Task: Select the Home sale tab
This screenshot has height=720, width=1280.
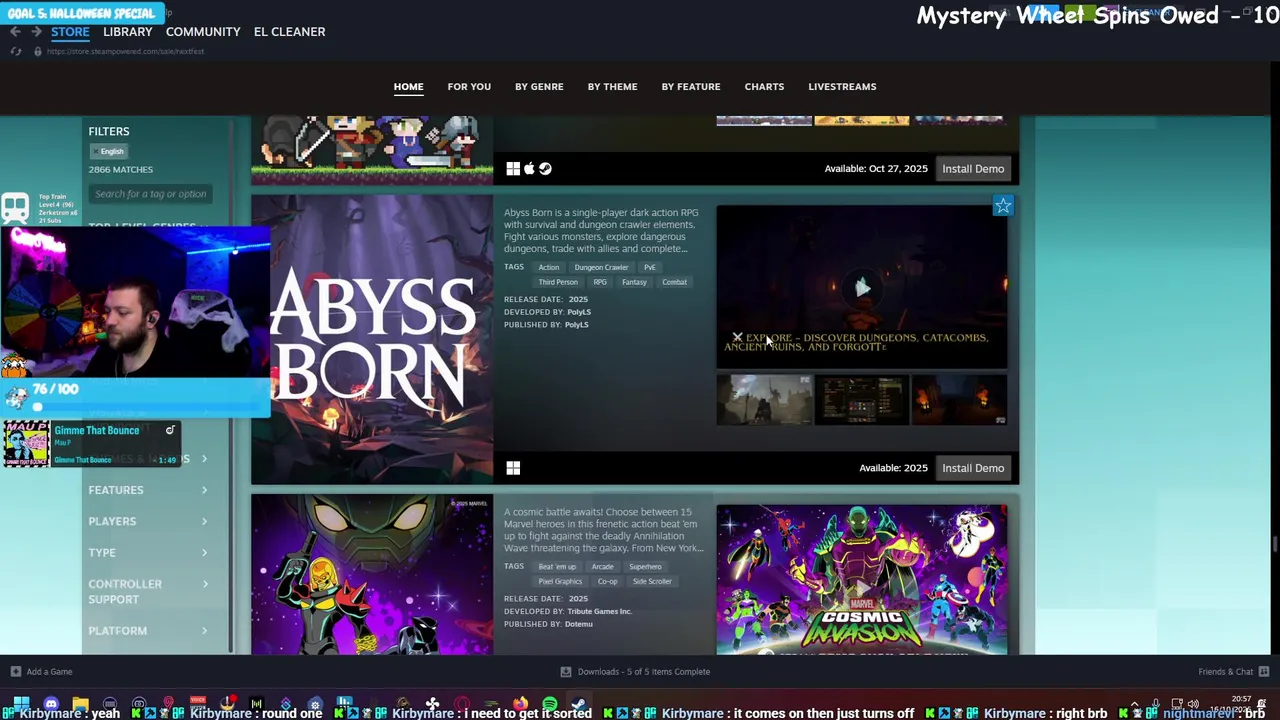Action: point(408,87)
